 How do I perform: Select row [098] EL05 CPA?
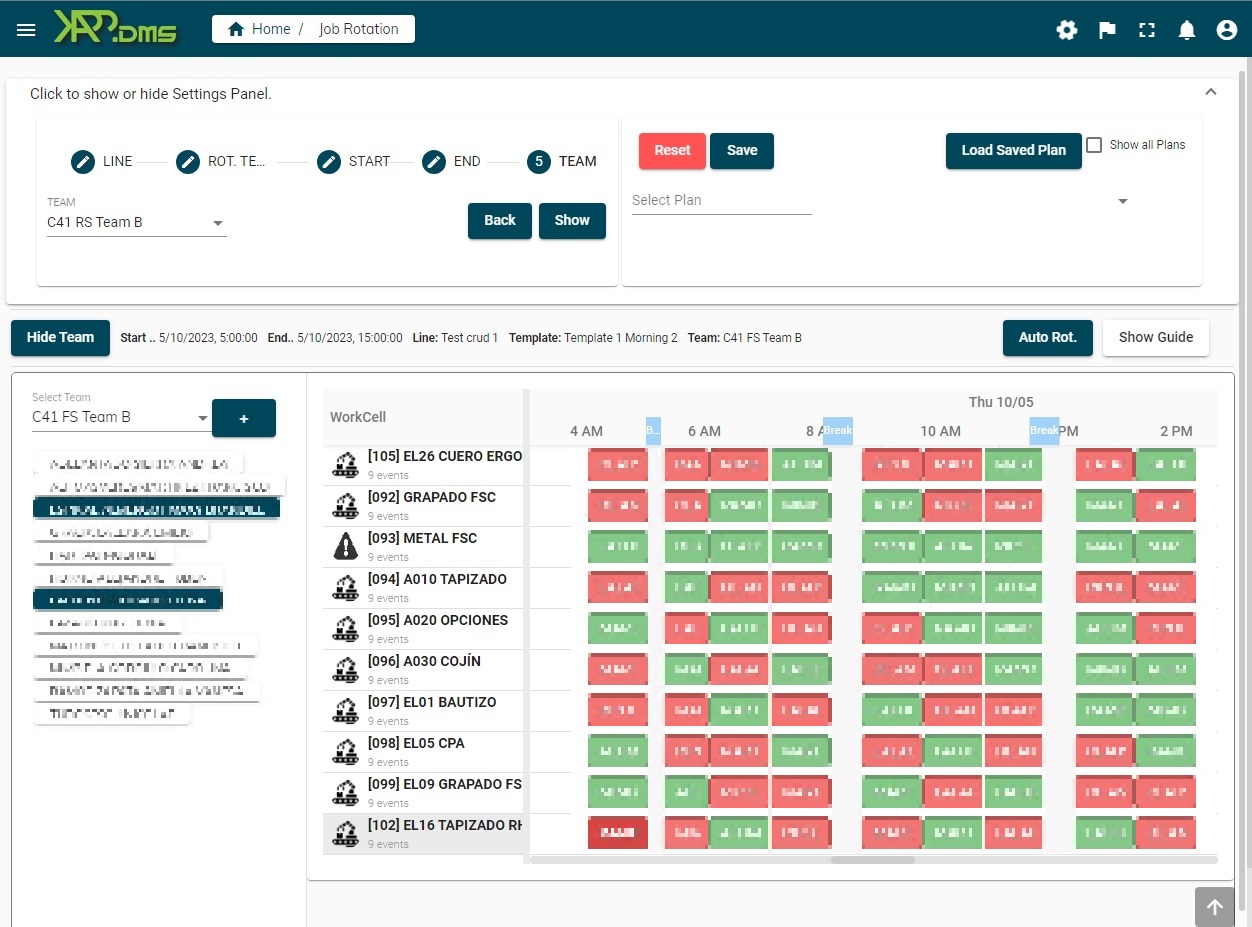click(424, 752)
